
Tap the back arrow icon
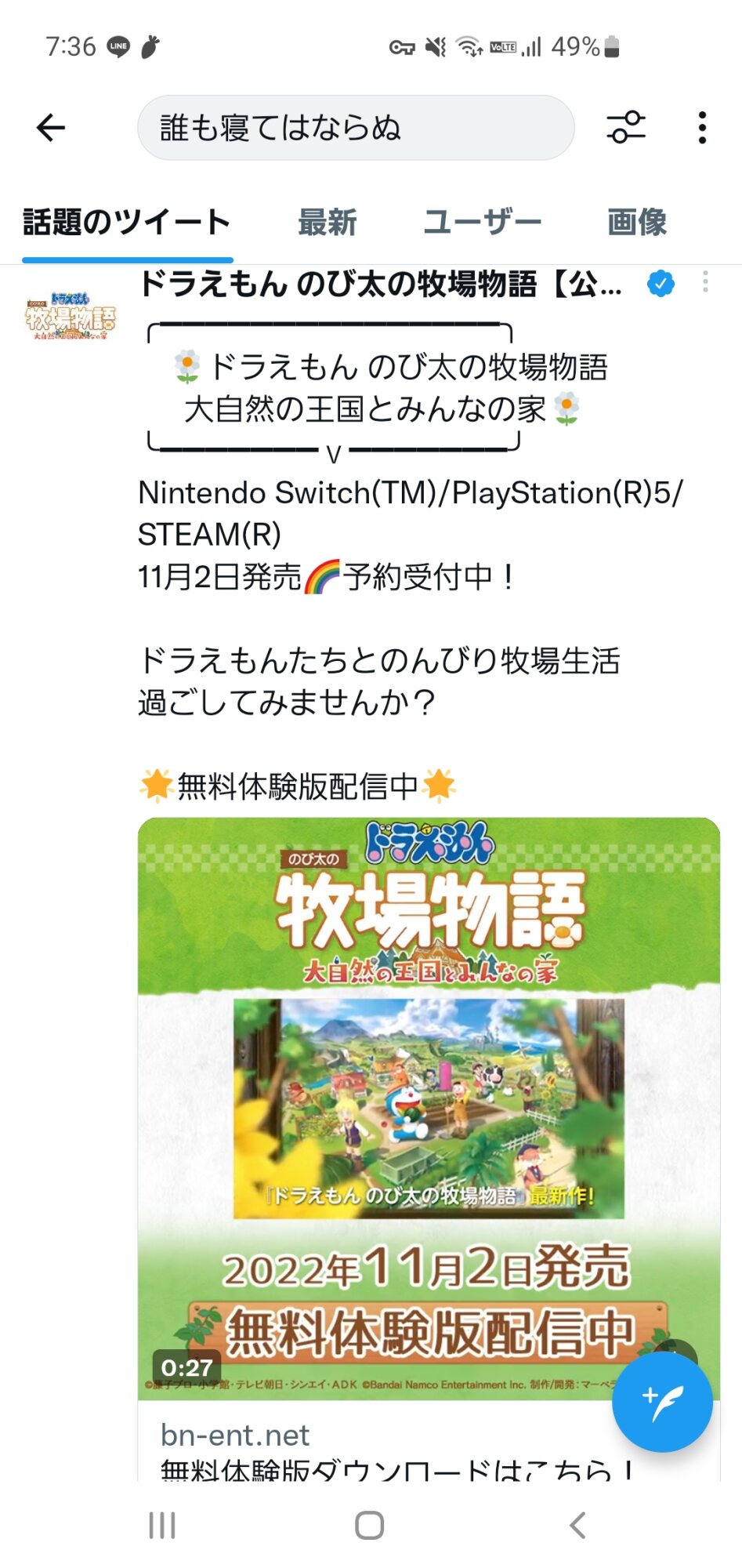click(51, 128)
